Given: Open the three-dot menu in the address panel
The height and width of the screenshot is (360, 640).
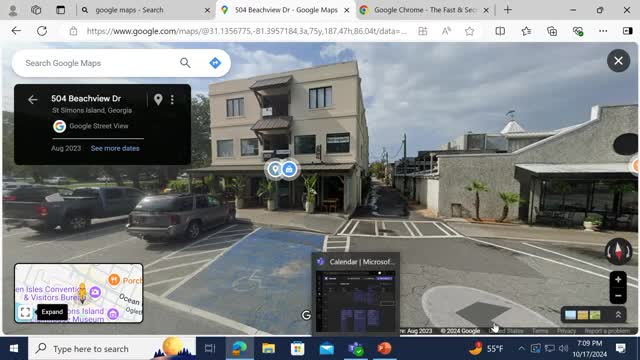Looking at the screenshot, I should pyautogui.click(x=172, y=99).
